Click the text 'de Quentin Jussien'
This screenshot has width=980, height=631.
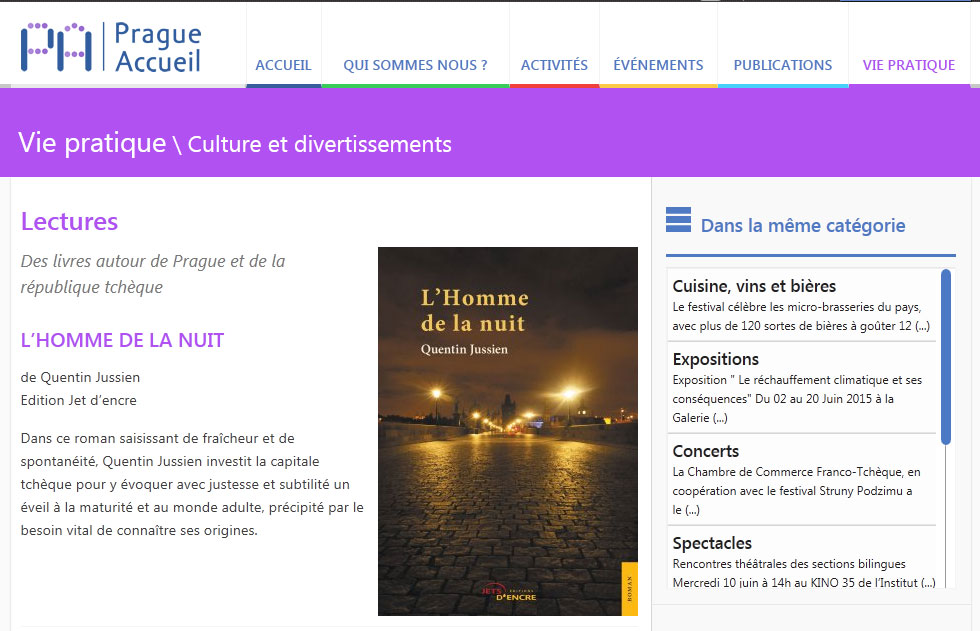pyautogui.click(x=80, y=377)
